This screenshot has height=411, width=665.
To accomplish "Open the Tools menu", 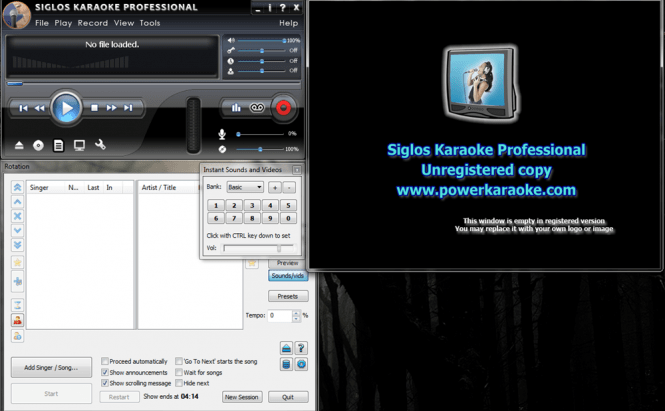I will [150, 23].
